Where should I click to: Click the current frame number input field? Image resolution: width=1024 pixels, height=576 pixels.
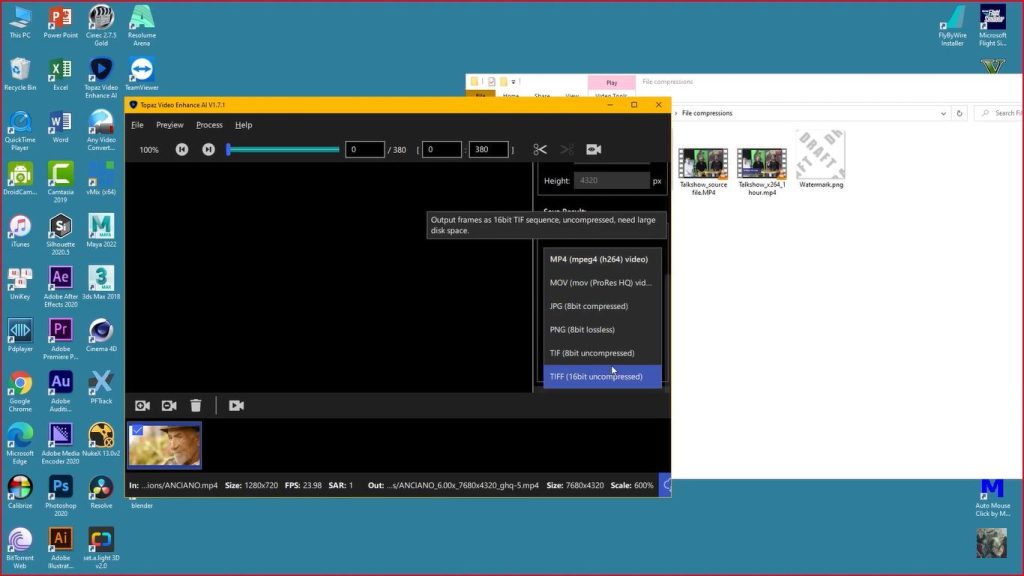pyautogui.click(x=365, y=150)
